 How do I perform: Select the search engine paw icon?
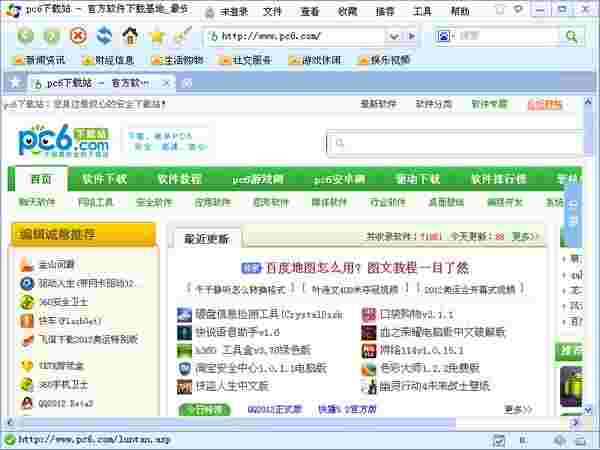[x=443, y=36]
